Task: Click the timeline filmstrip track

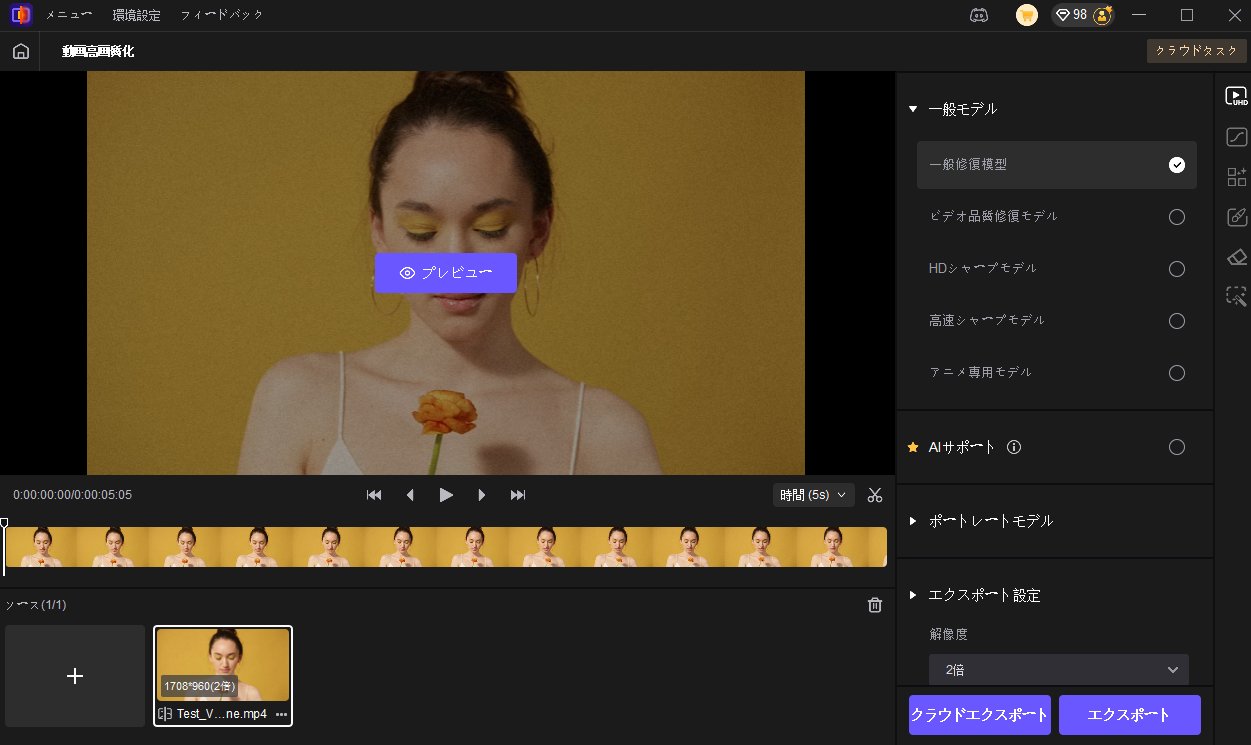Action: pos(446,547)
